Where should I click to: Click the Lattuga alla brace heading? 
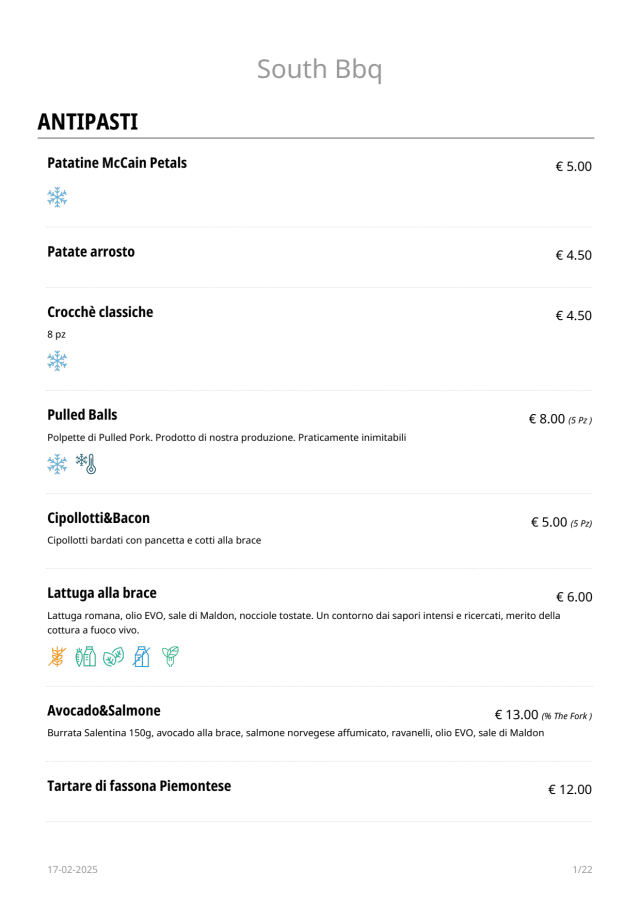pyautogui.click(x=102, y=593)
